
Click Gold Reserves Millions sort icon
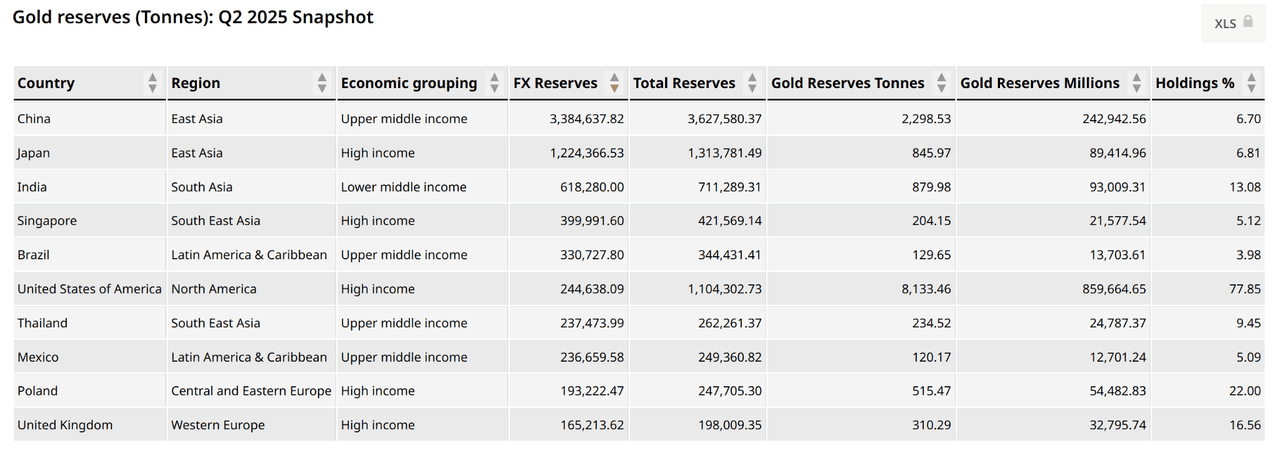click(1138, 83)
